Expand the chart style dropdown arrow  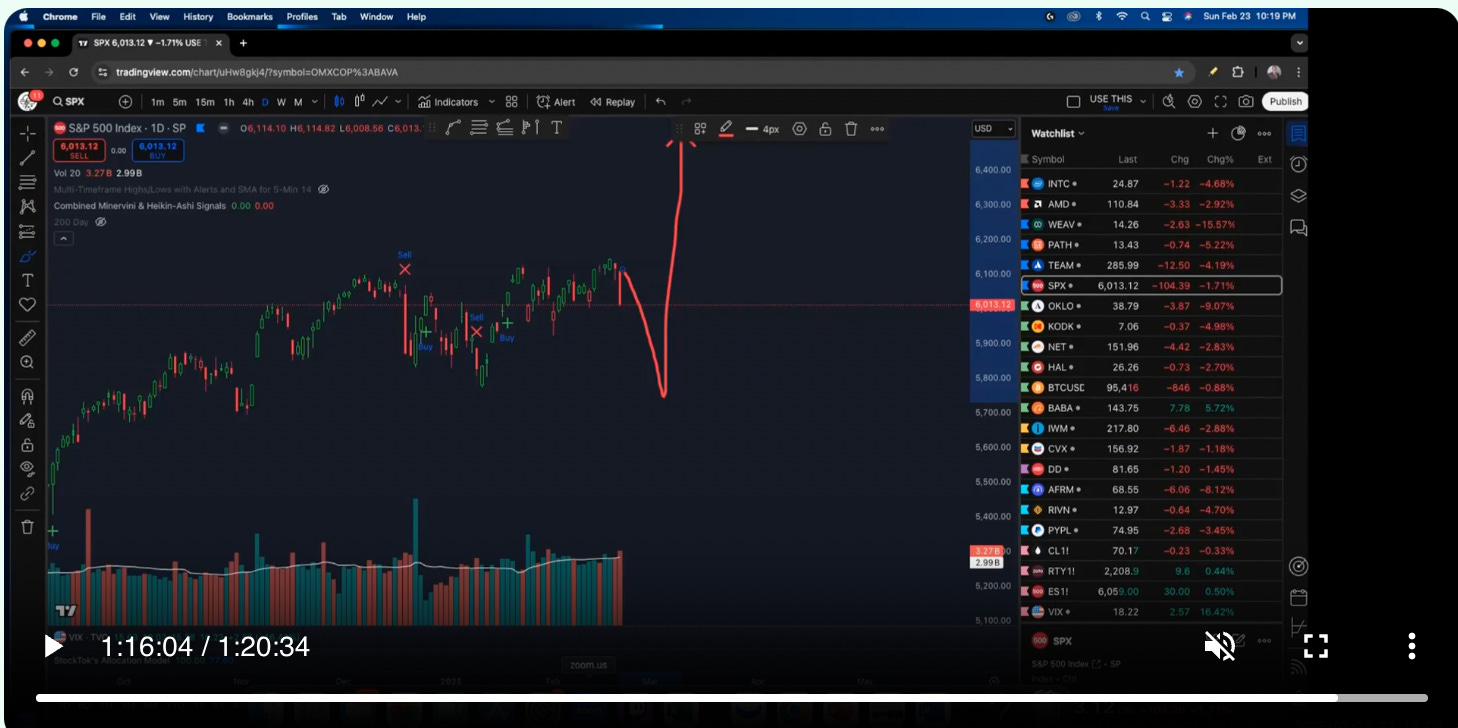[x=398, y=102]
